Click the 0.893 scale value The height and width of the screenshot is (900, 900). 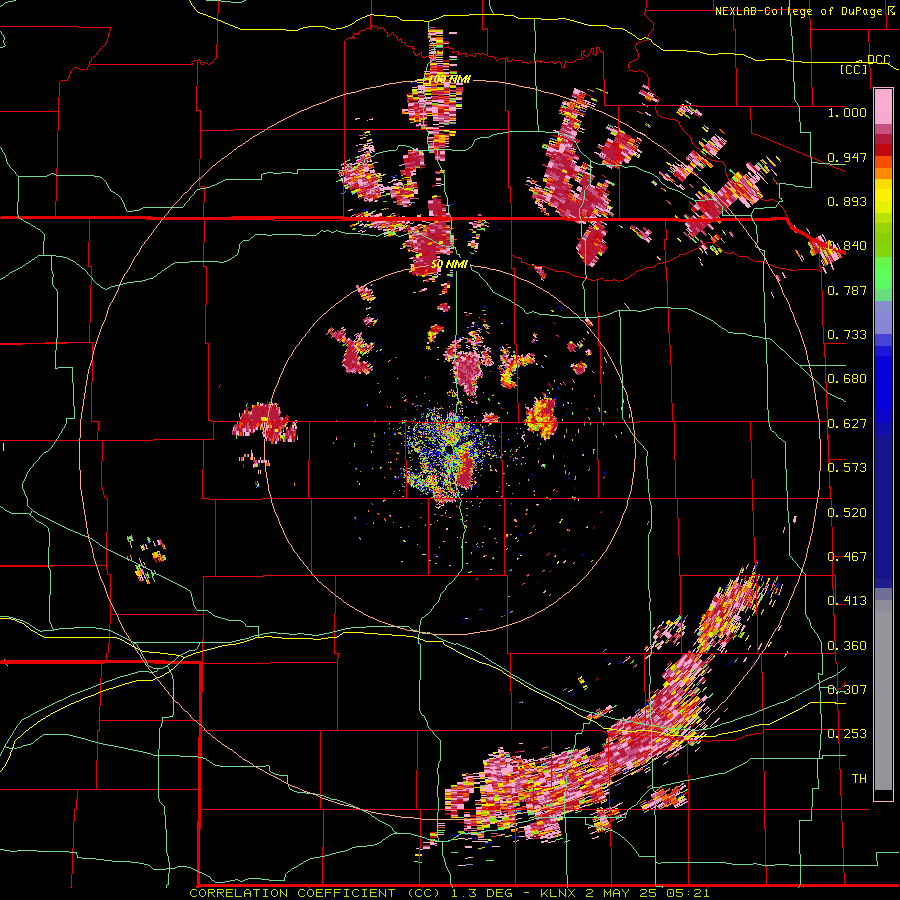pyautogui.click(x=847, y=201)
